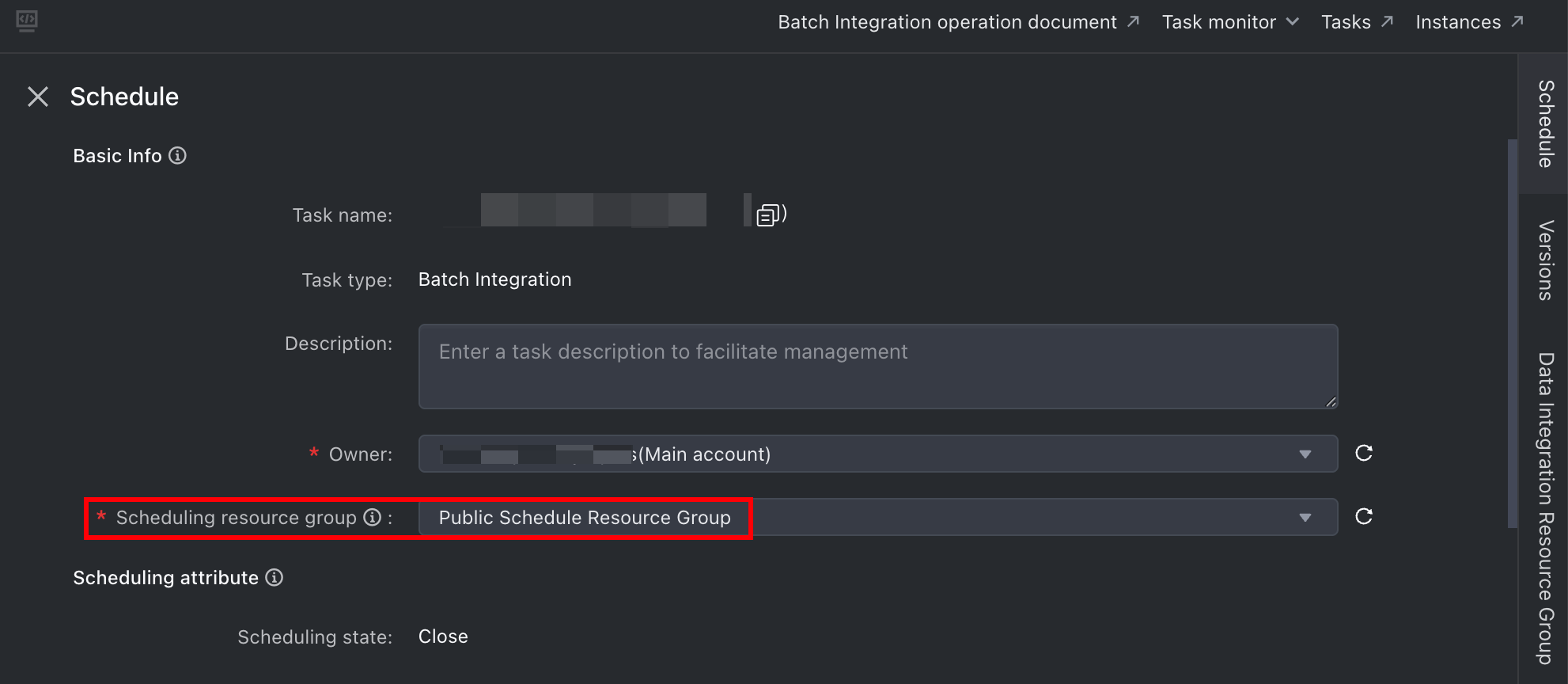Select the Schedule side tab
Viewport: 1568px width, 684px height.
[x=1544, y=123]
